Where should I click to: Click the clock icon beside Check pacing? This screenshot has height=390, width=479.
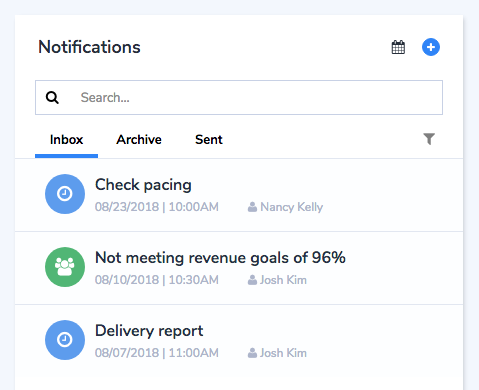tap(65, 194)
